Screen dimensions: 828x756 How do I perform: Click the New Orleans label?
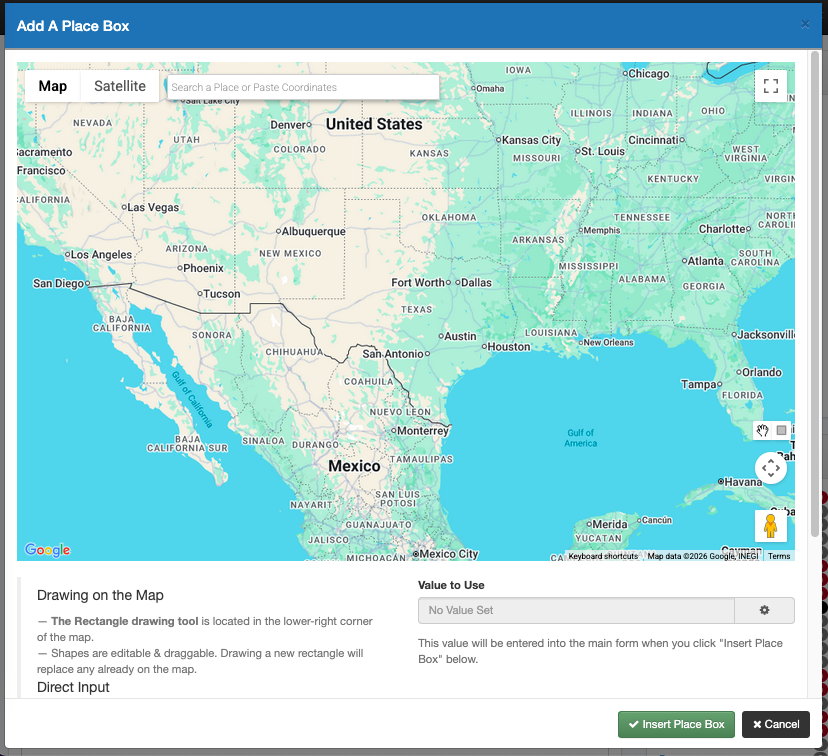pos(608,343)
